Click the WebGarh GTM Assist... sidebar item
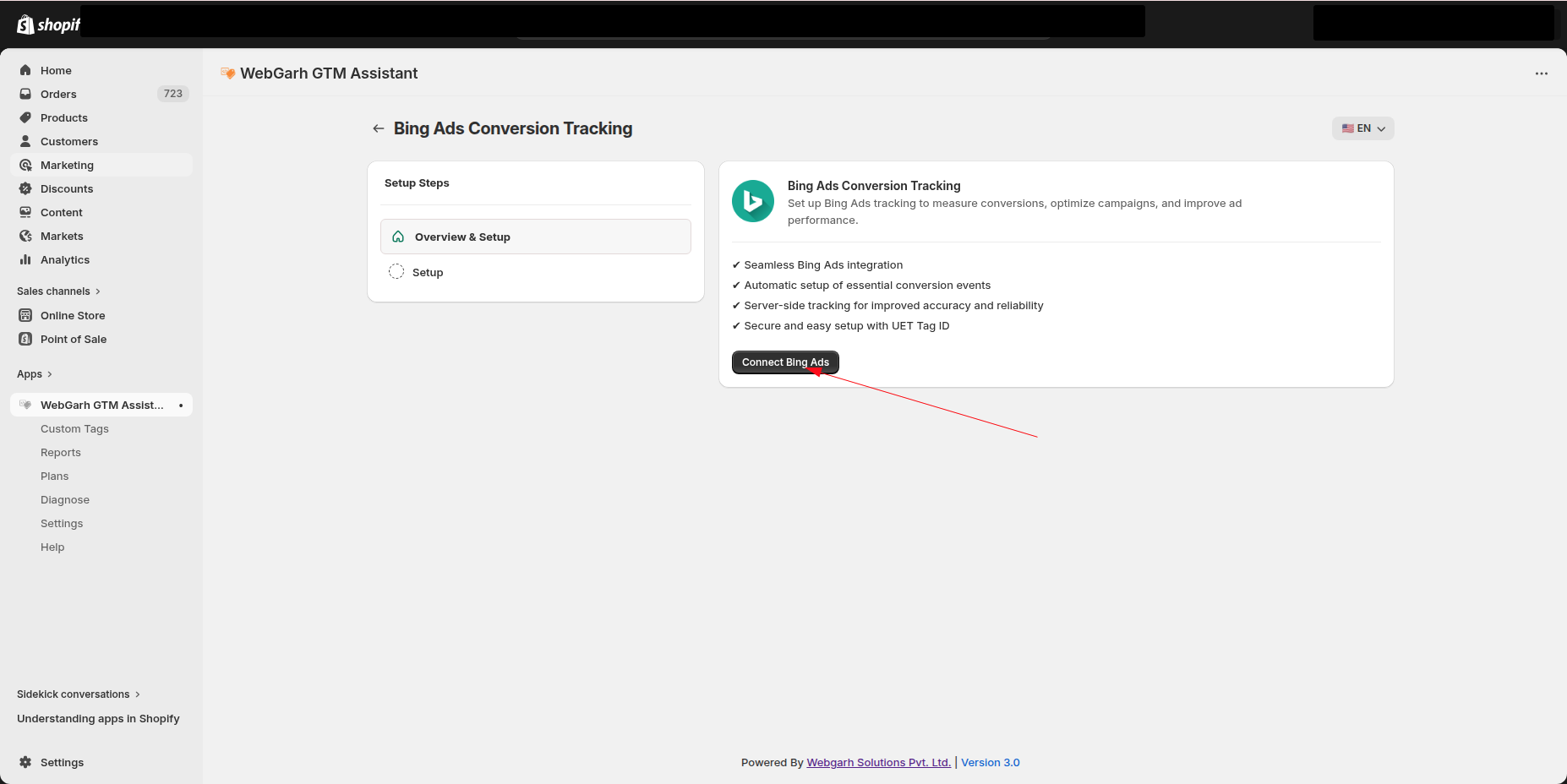Viewport: 1567px width, 784px height. click(x=101, y=405)
